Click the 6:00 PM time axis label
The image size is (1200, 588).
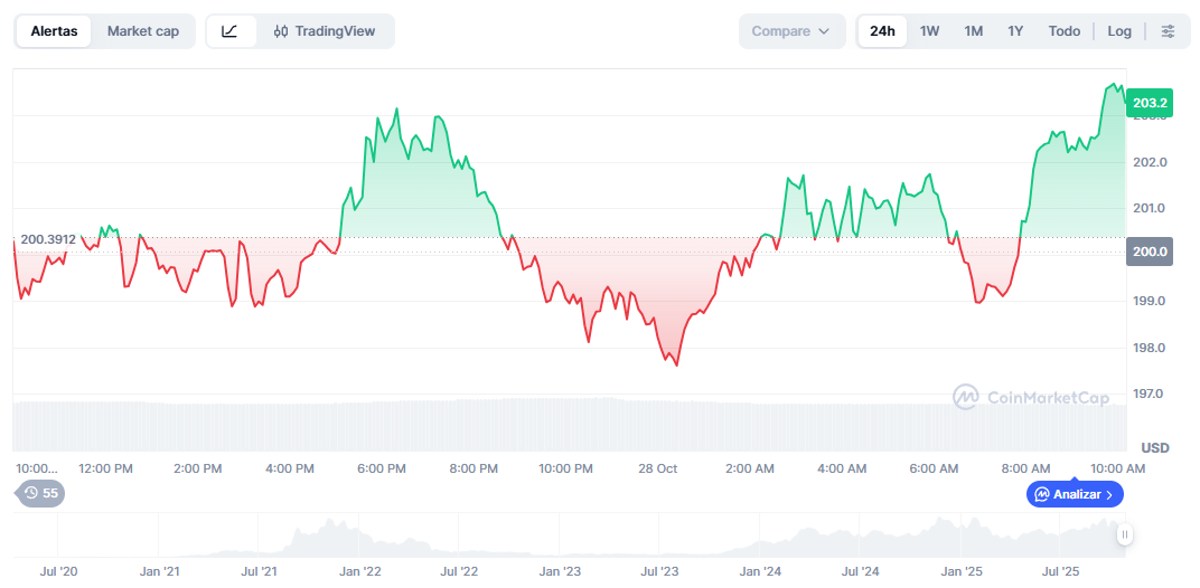382,468
